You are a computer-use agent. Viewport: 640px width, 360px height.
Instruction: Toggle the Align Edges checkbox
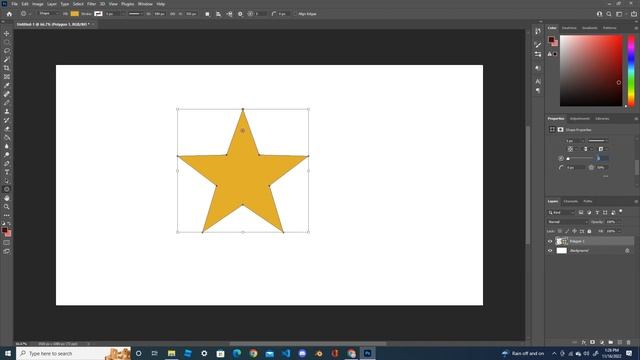[296, 14]
